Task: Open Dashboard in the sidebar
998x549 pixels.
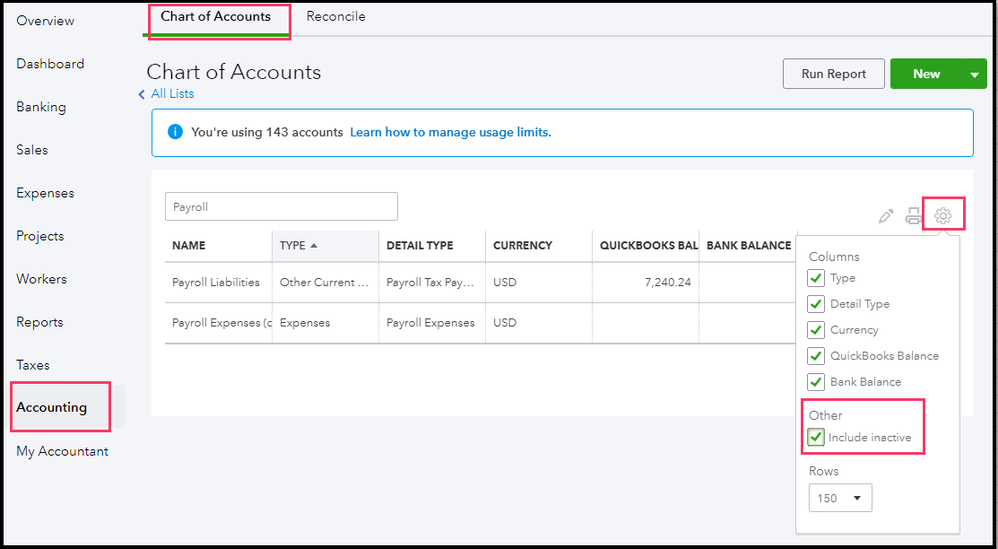Action: click(x=50, y=64)
